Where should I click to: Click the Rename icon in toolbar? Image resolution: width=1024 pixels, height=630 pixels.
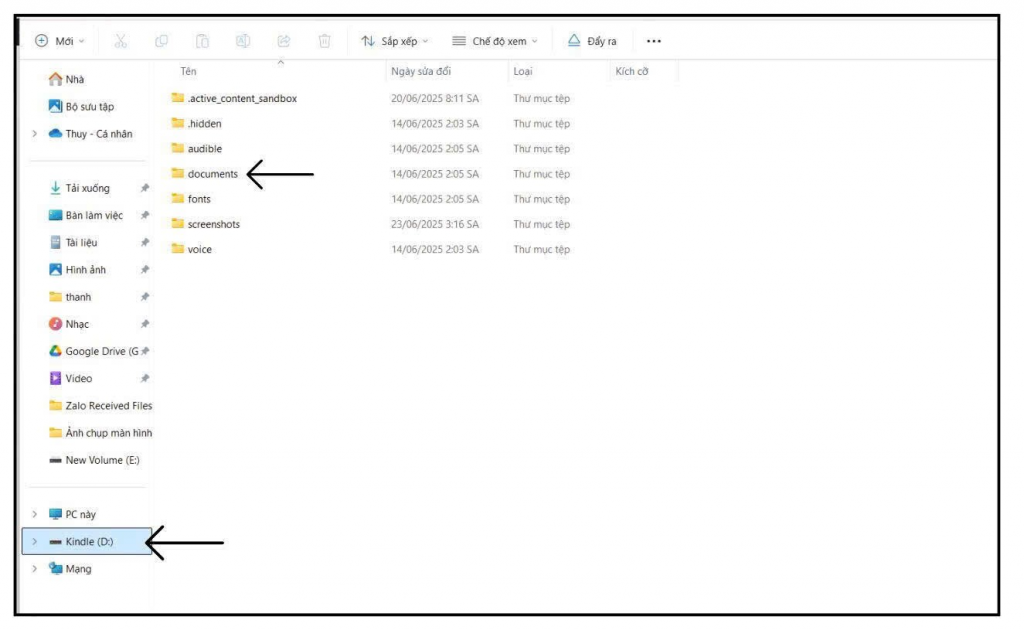click(x=243, y=41)
